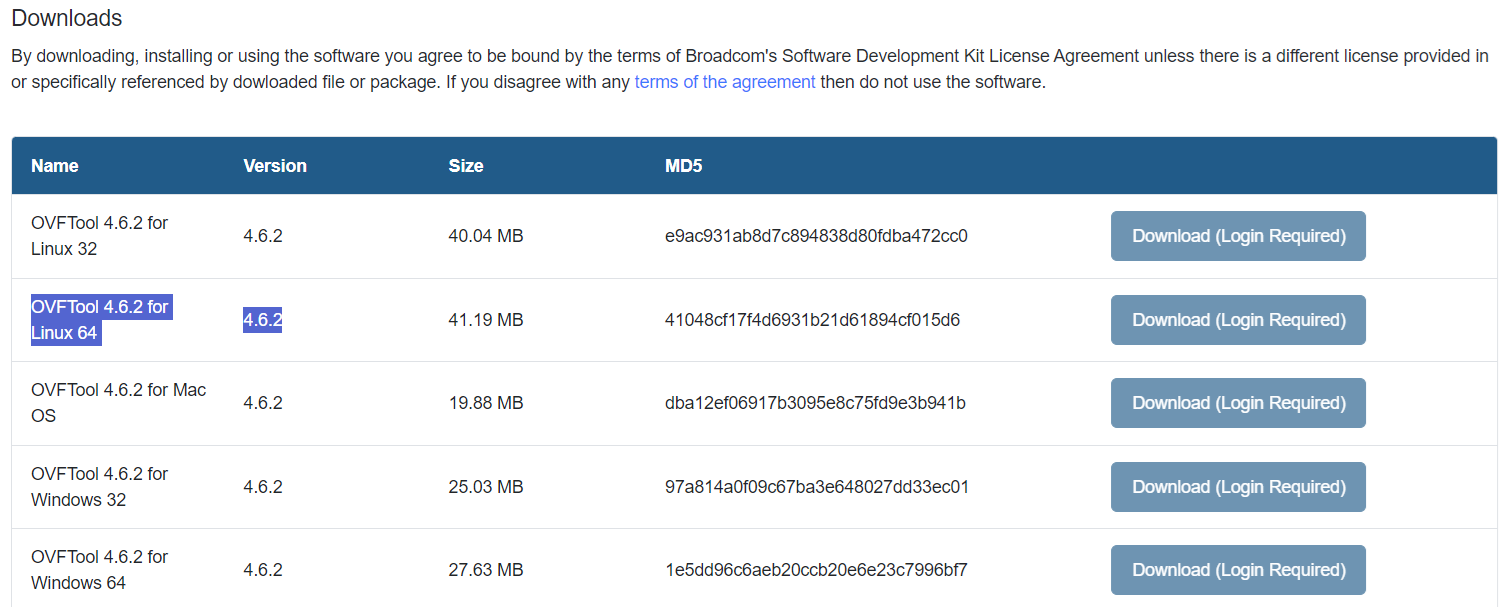Click MD5 hash 1e5dd96c6aeb20ccb20e6e23c7996bf7

pyautogui.click(x=816, y=570)
